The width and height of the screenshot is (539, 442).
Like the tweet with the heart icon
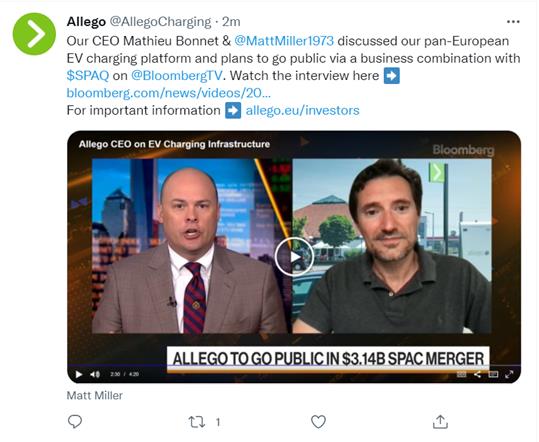point(318,421)
